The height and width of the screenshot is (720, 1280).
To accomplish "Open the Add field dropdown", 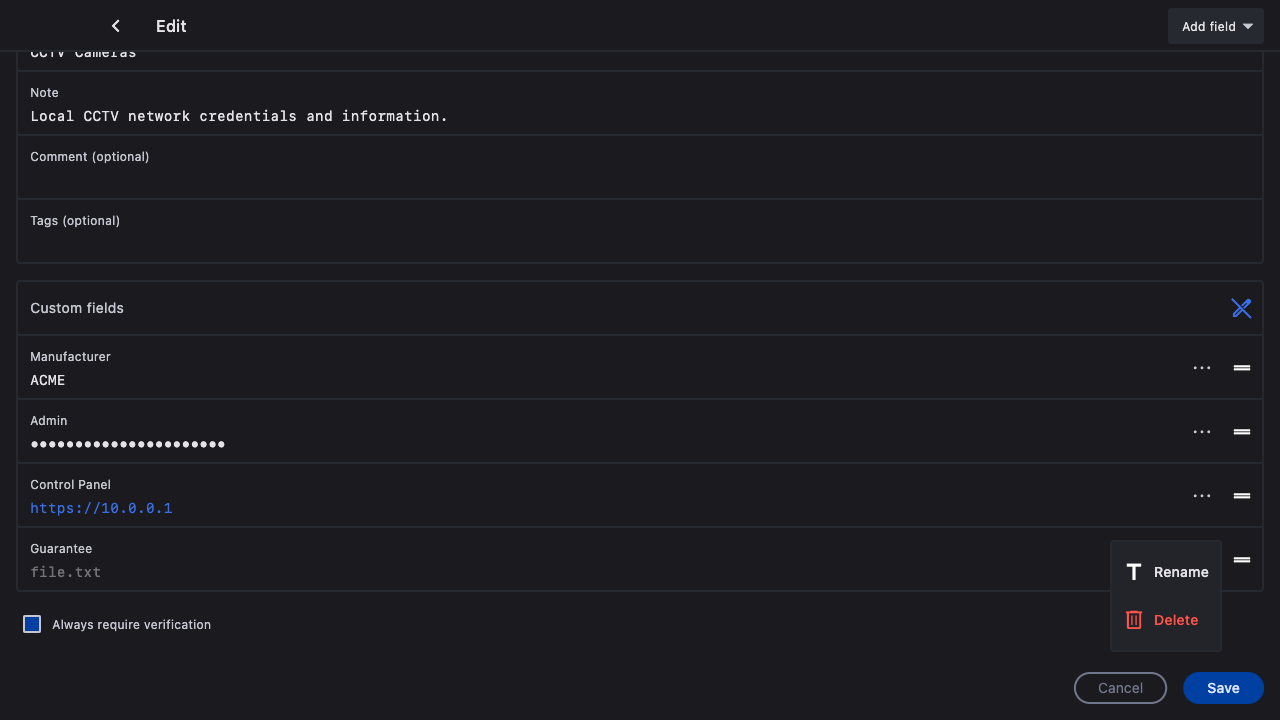I will [1216, 26].
